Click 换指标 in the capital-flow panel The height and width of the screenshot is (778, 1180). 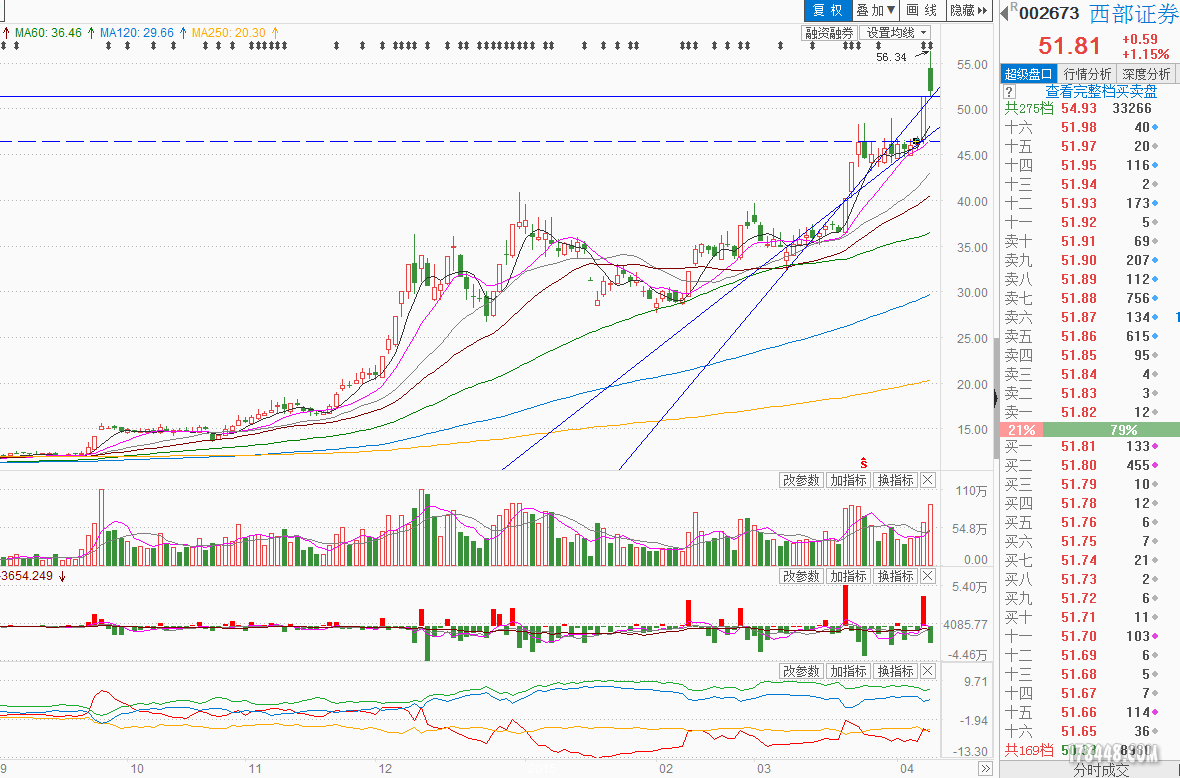[x=896, y=576]
